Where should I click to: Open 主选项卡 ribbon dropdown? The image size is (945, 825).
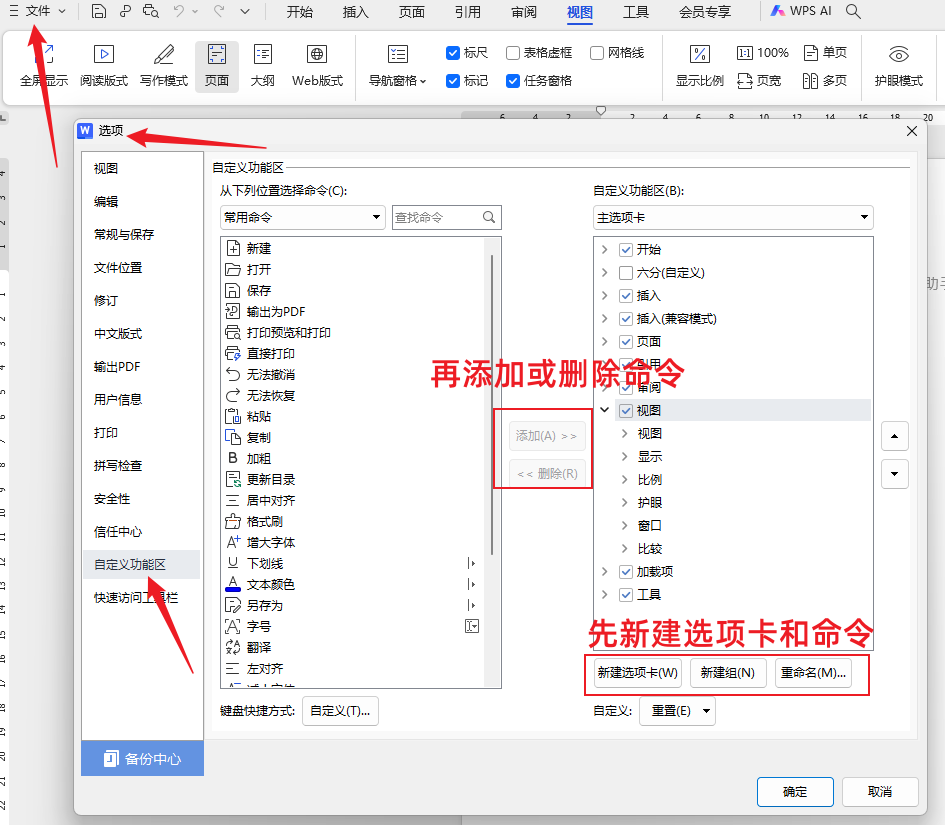tap(733, 218)
